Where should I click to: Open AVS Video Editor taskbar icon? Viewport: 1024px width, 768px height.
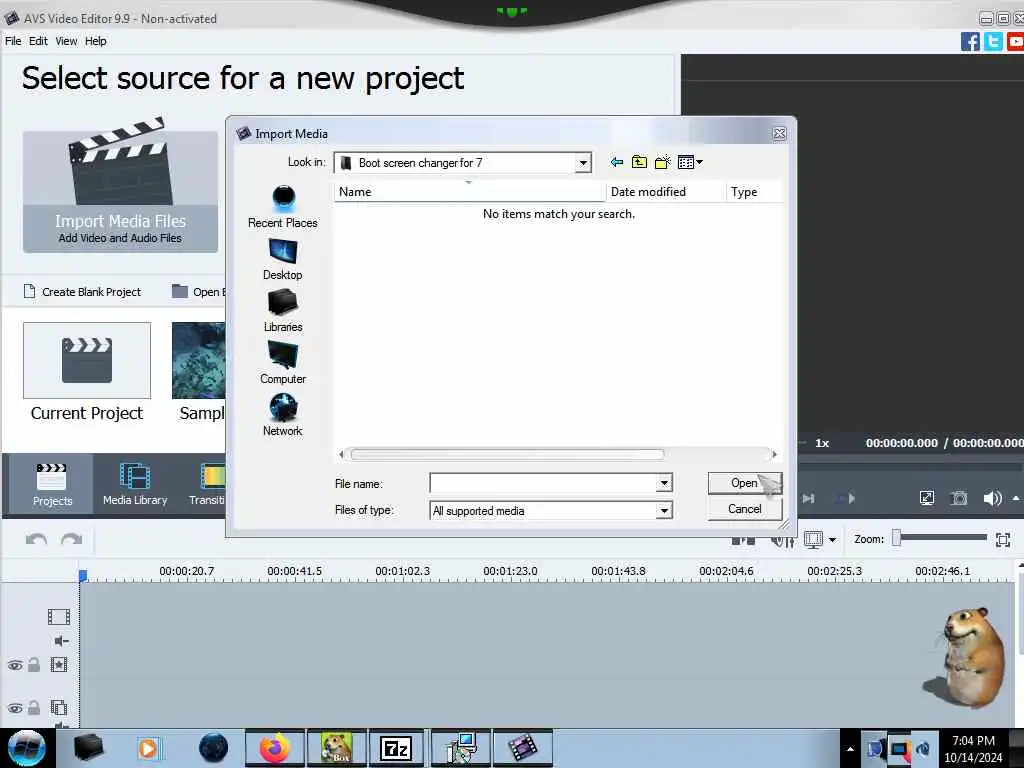pos(522,748)
